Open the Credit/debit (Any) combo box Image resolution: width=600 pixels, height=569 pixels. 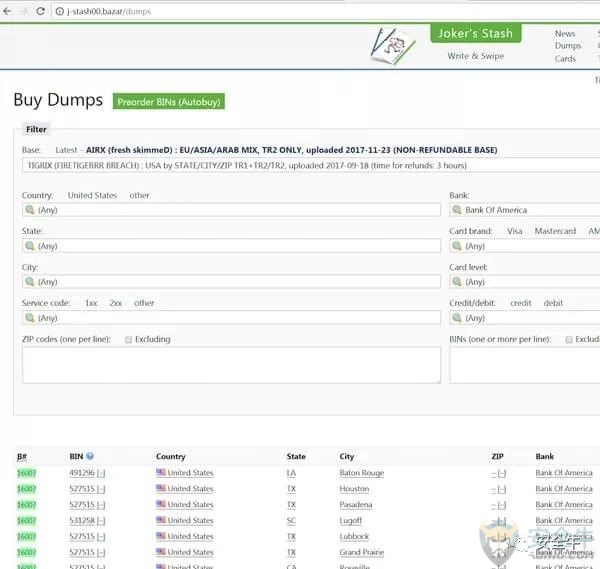coord(525,318)
